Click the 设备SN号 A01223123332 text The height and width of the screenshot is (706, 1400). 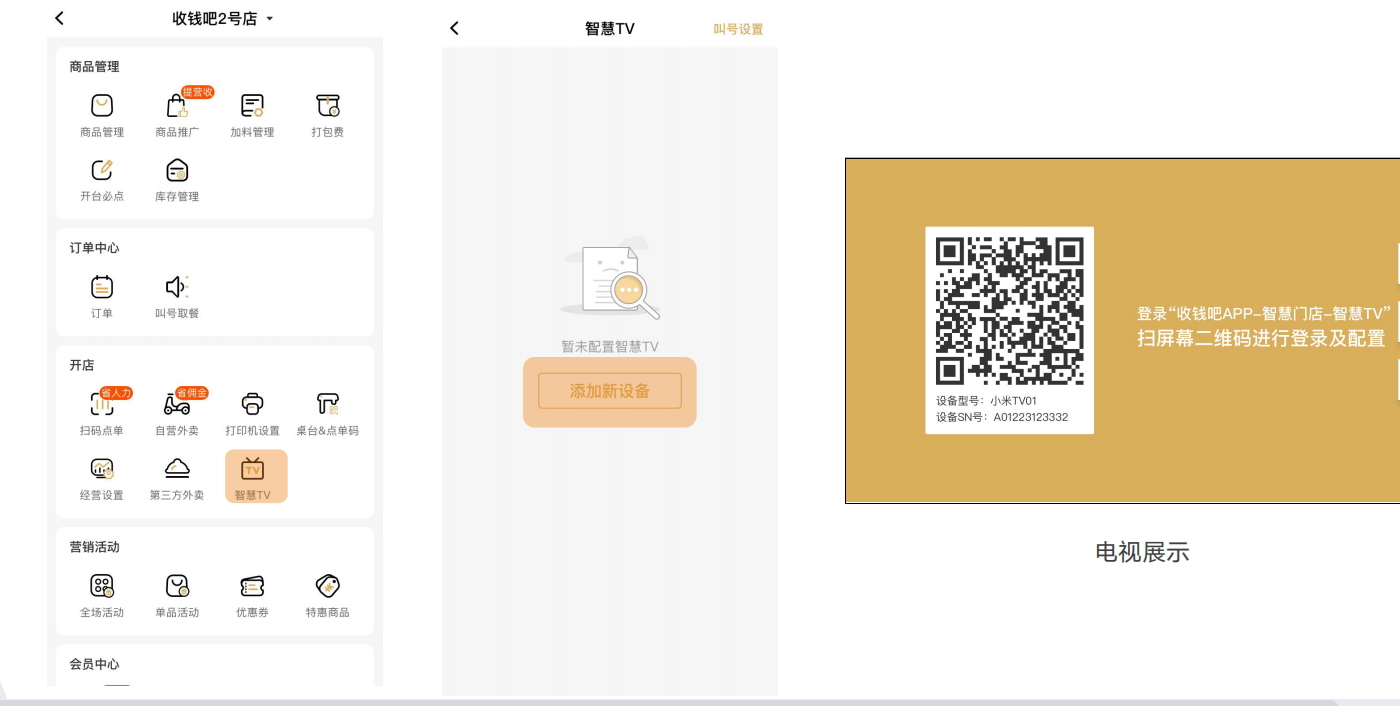1002,417
